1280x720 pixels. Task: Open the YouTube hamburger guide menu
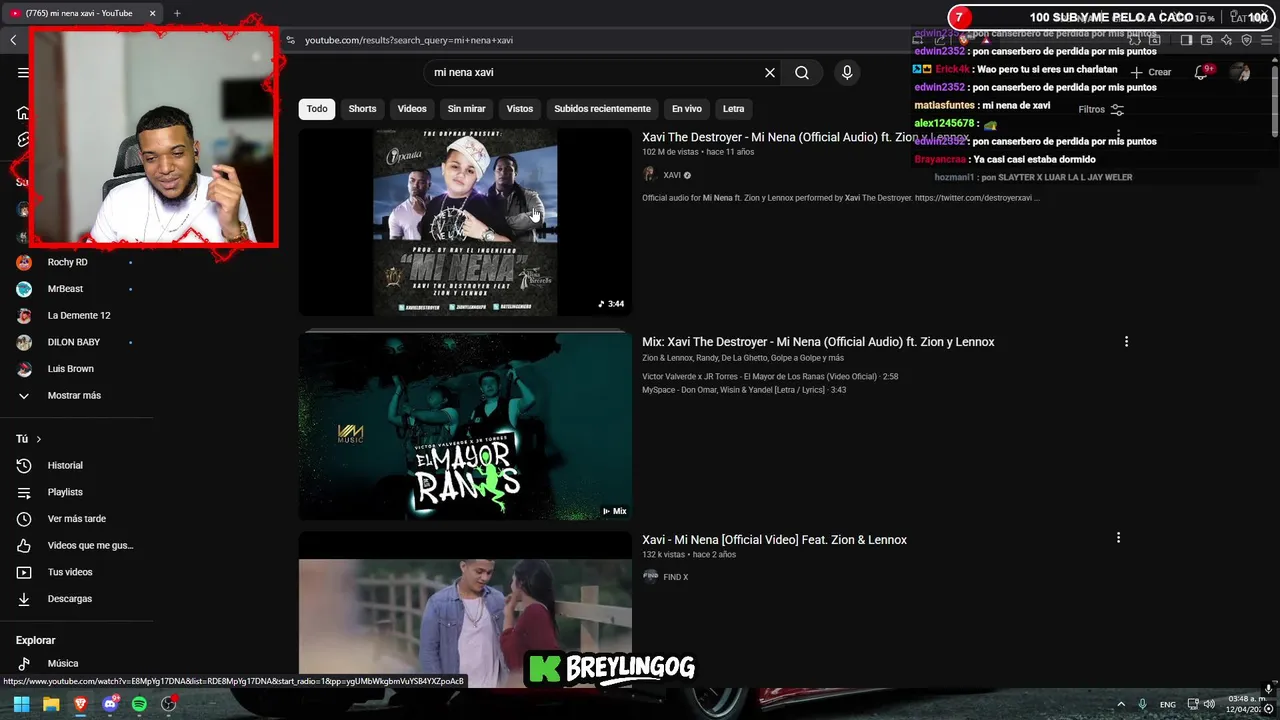point(23,73)
